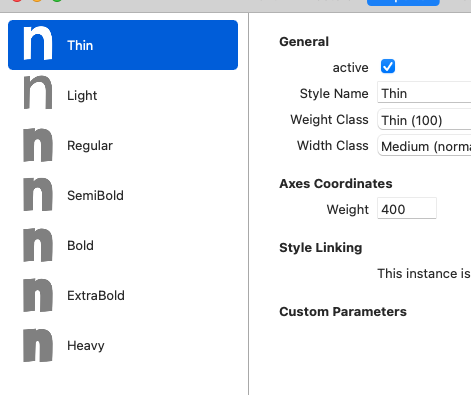The width and height of the screenshot is (471, 395).
Task: Click the Style Name text field
Action: [424, 93]
